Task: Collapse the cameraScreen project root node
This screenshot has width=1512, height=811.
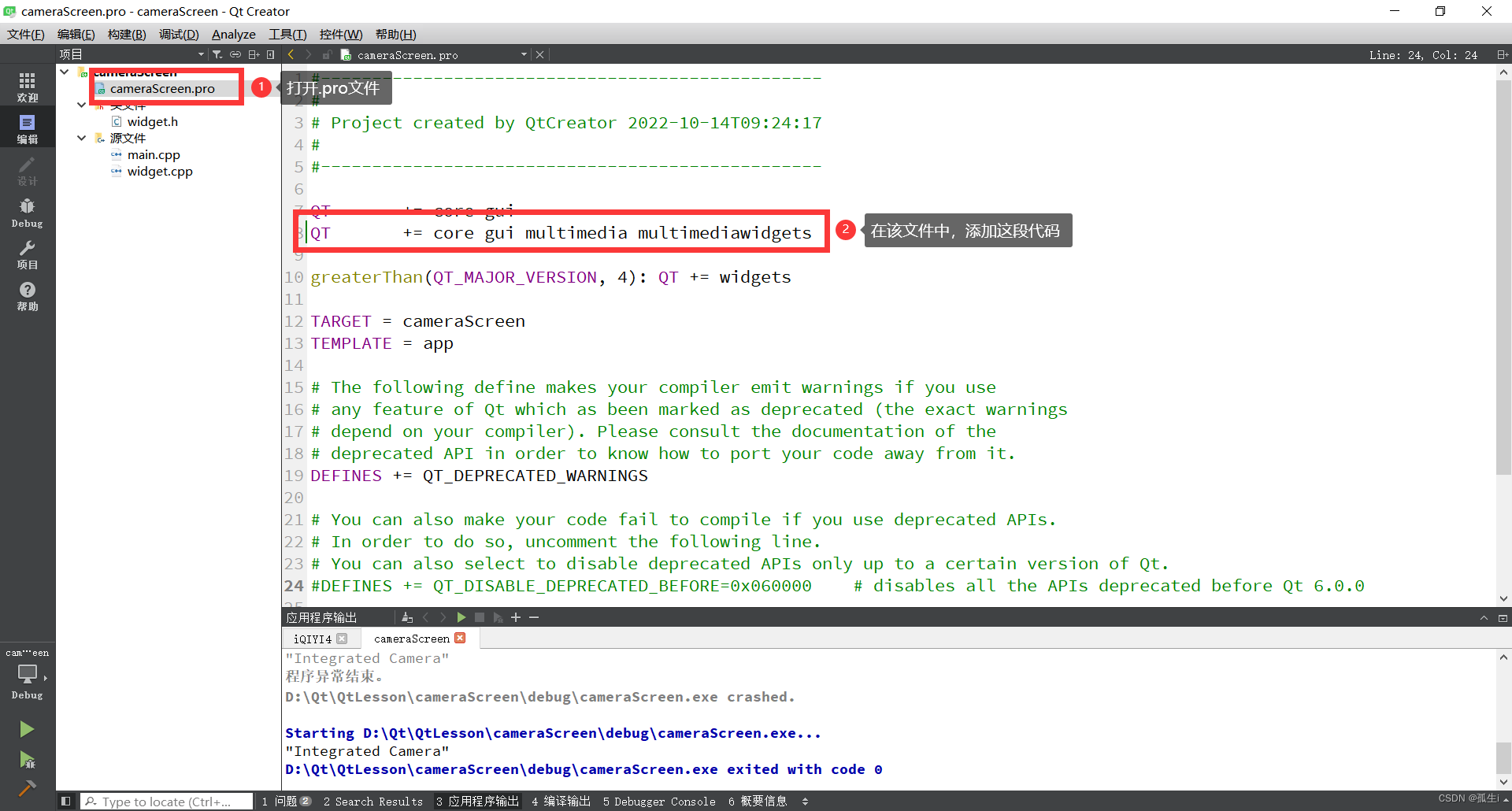Action: [x=65, y=72]
